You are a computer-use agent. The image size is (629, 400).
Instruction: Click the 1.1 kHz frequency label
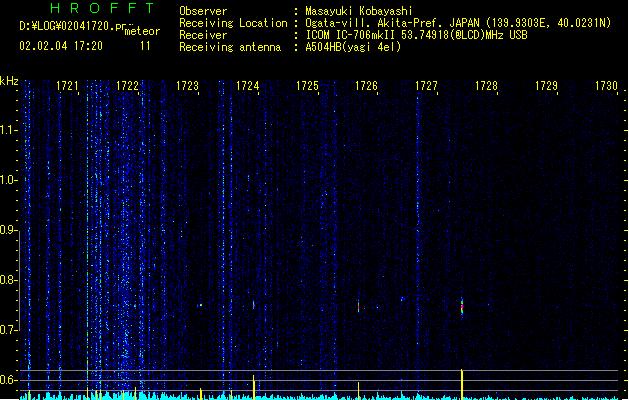pos(8,130)
